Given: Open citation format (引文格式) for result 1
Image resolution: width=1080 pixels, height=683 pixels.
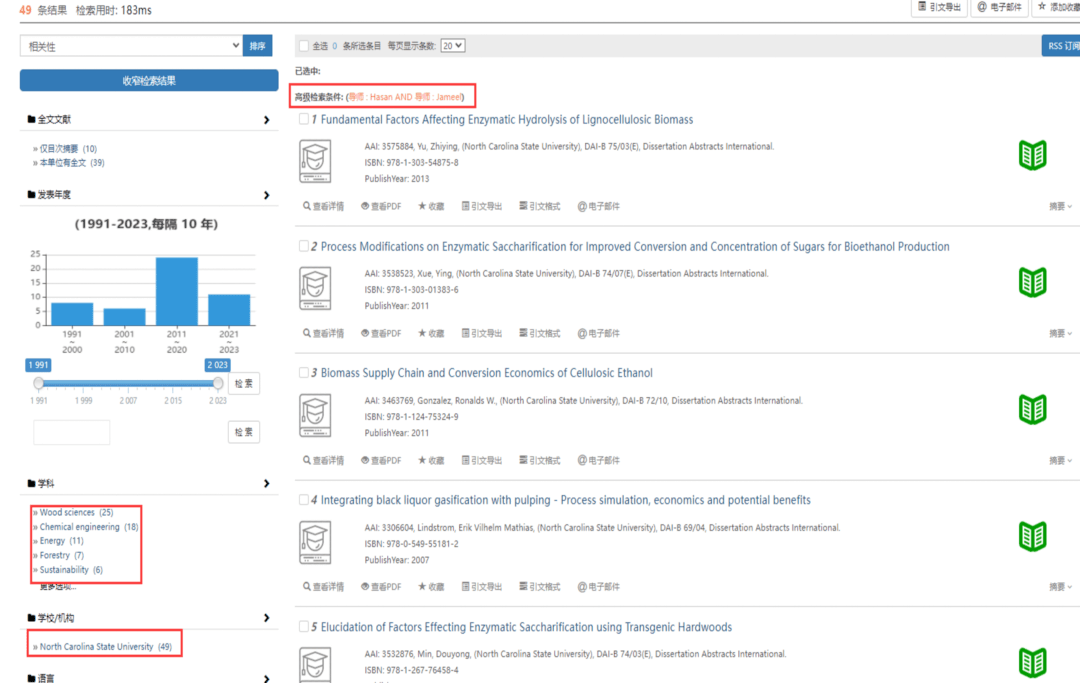Looking at the screenshot, I should point(539,206).
